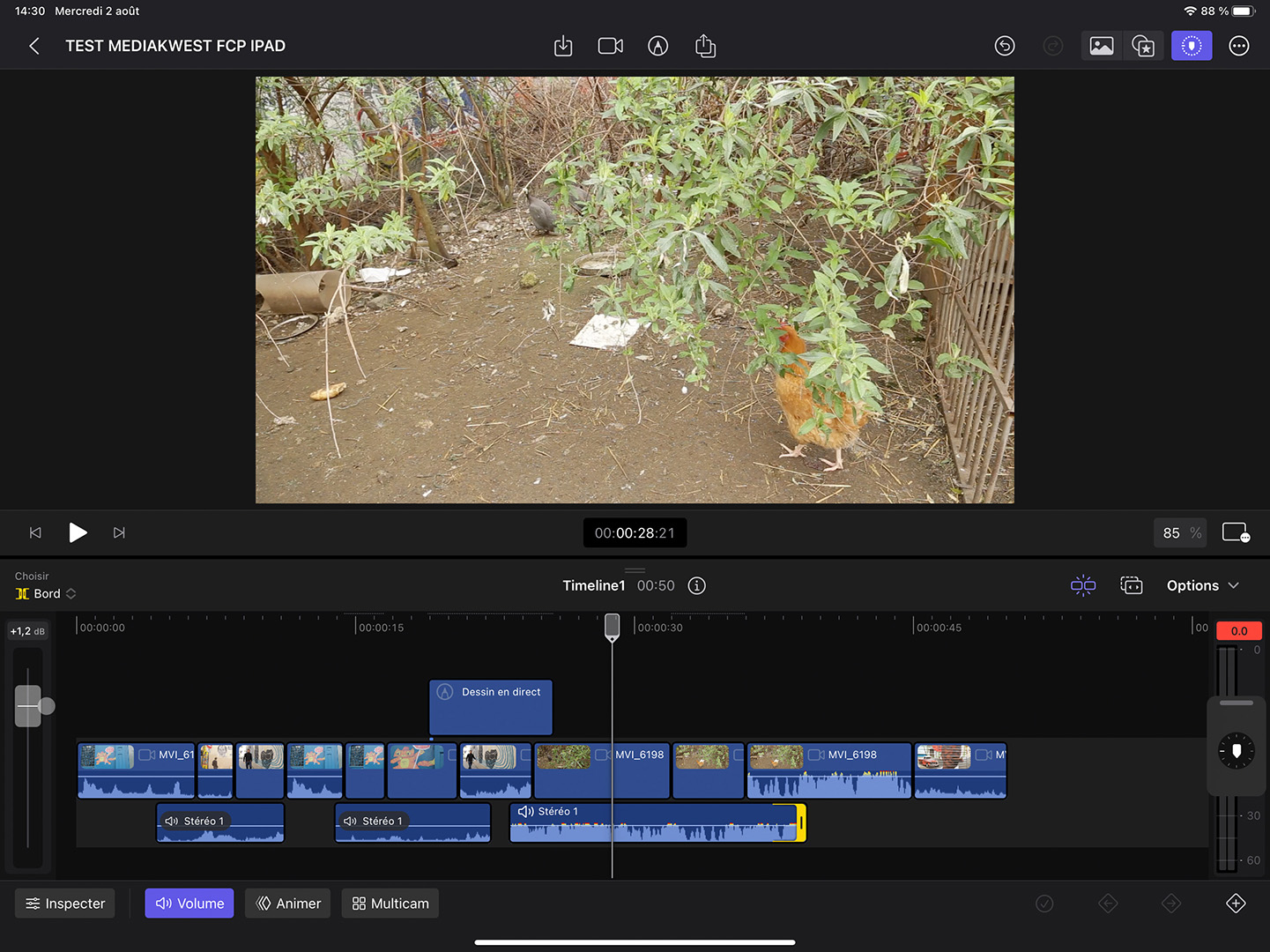Screen dimensions: 1270x952
Task: Open the Inspecter panel
Action: coord(65,904)
